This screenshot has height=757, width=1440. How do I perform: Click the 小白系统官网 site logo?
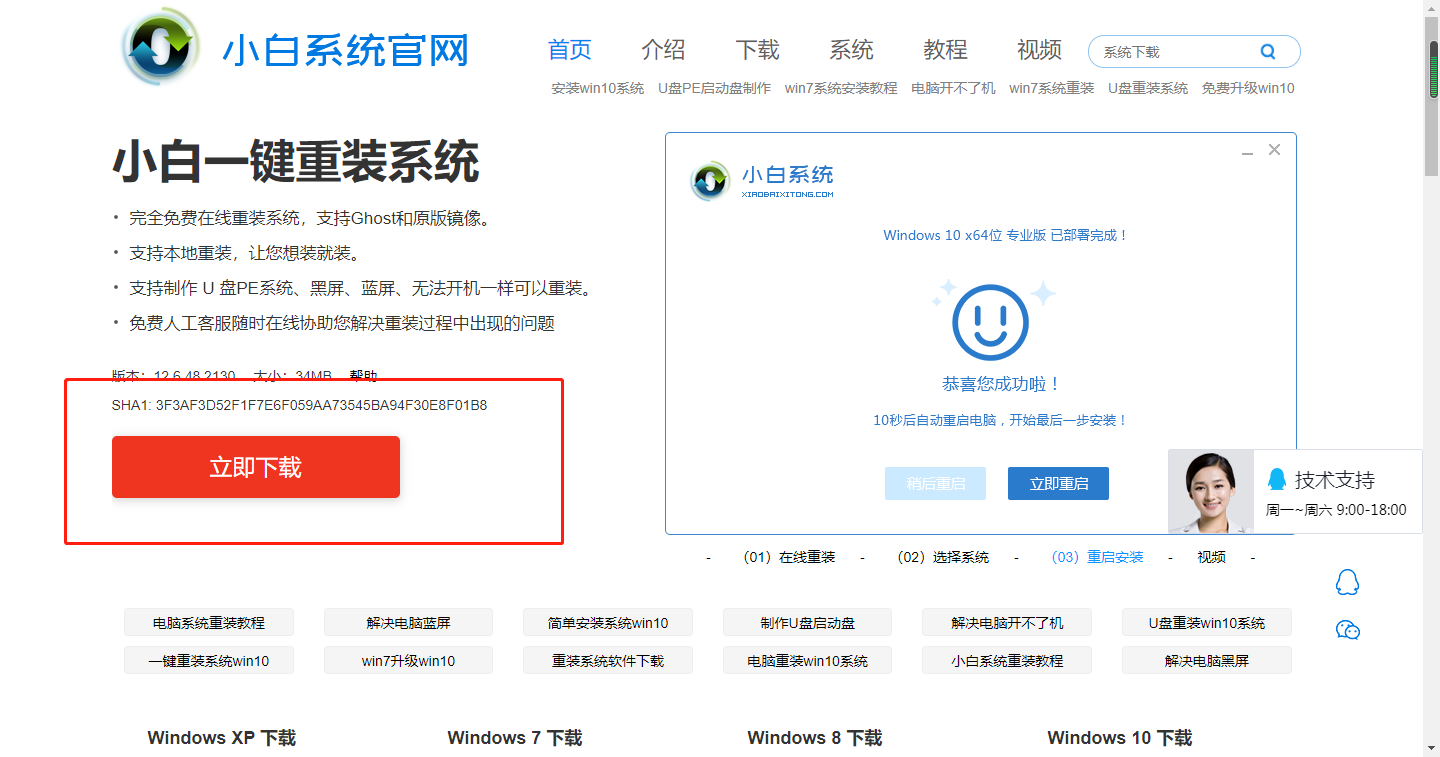point(295,47)
